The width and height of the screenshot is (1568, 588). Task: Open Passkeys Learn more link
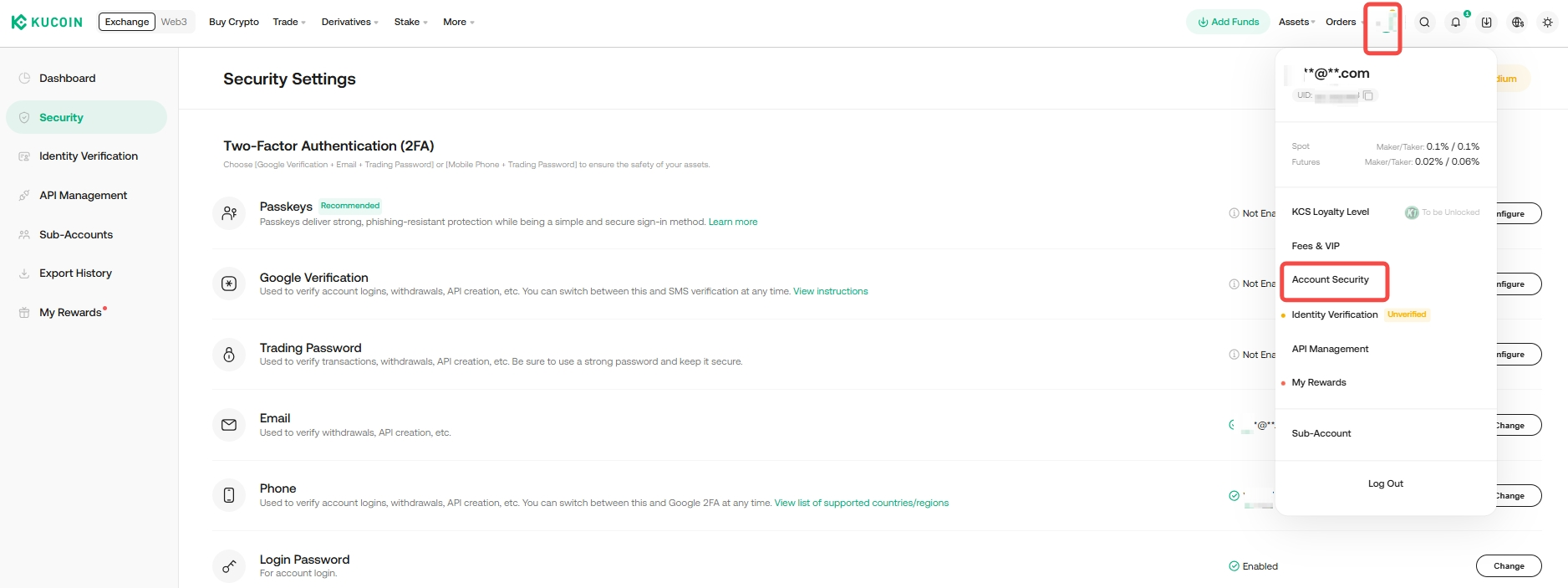click(x=732, y=222)
